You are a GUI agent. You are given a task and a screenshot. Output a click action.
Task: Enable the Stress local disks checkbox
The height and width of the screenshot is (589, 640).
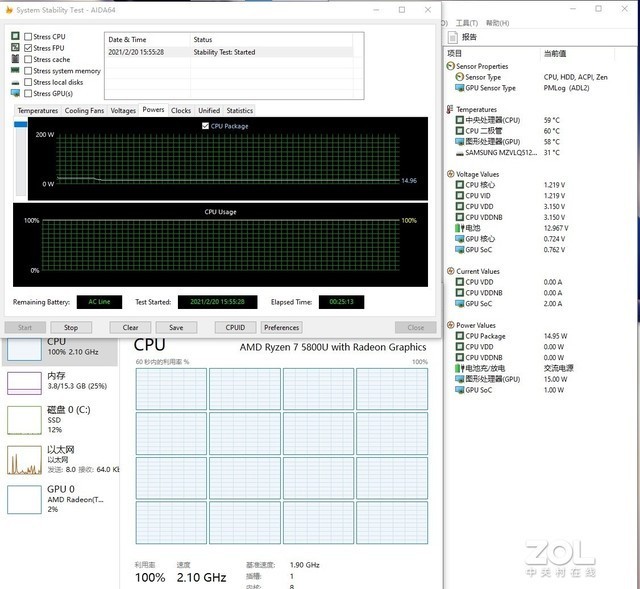(28, 82)
